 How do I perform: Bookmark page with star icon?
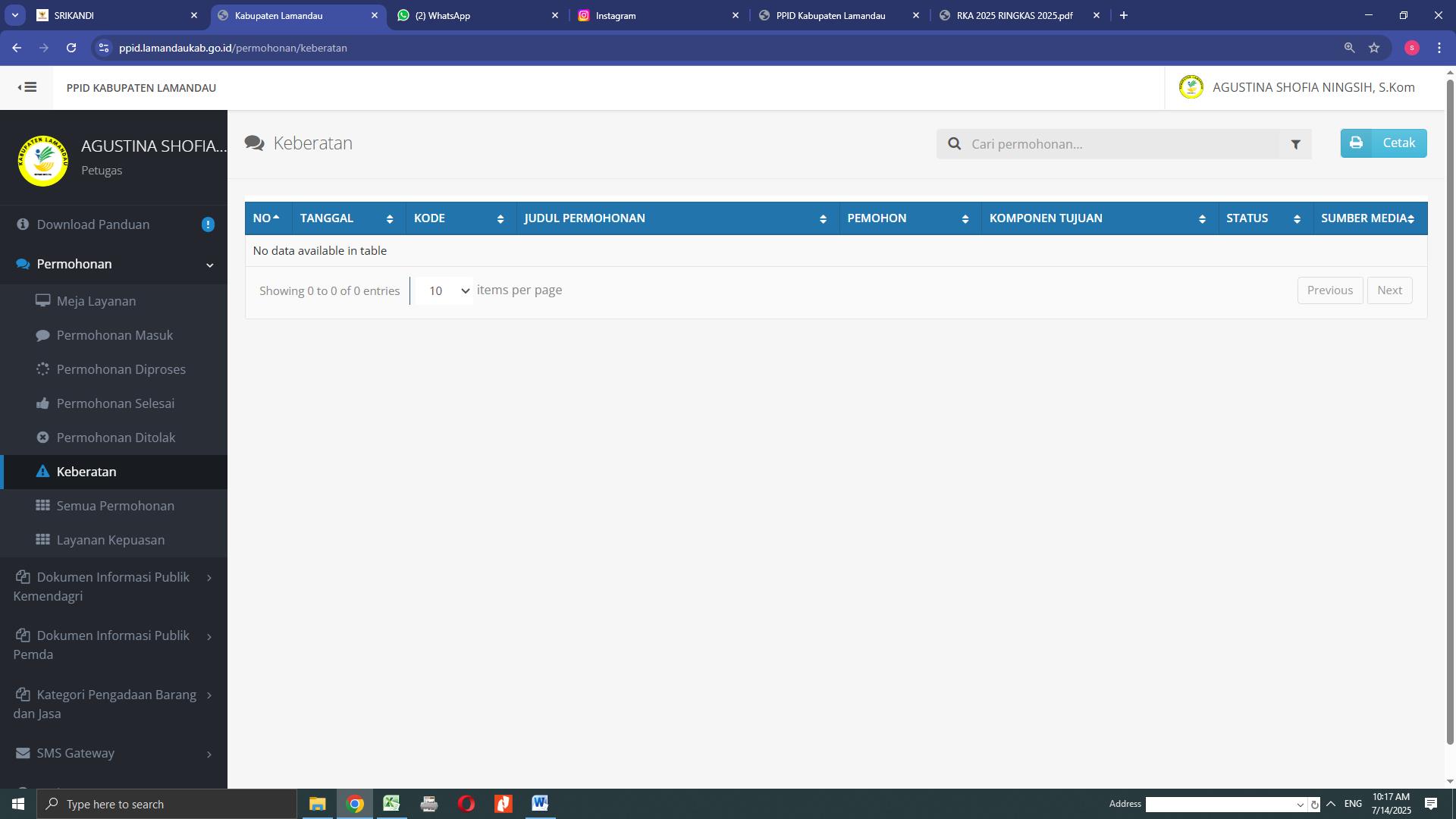pyautogui.click(x=1374, y=48)
